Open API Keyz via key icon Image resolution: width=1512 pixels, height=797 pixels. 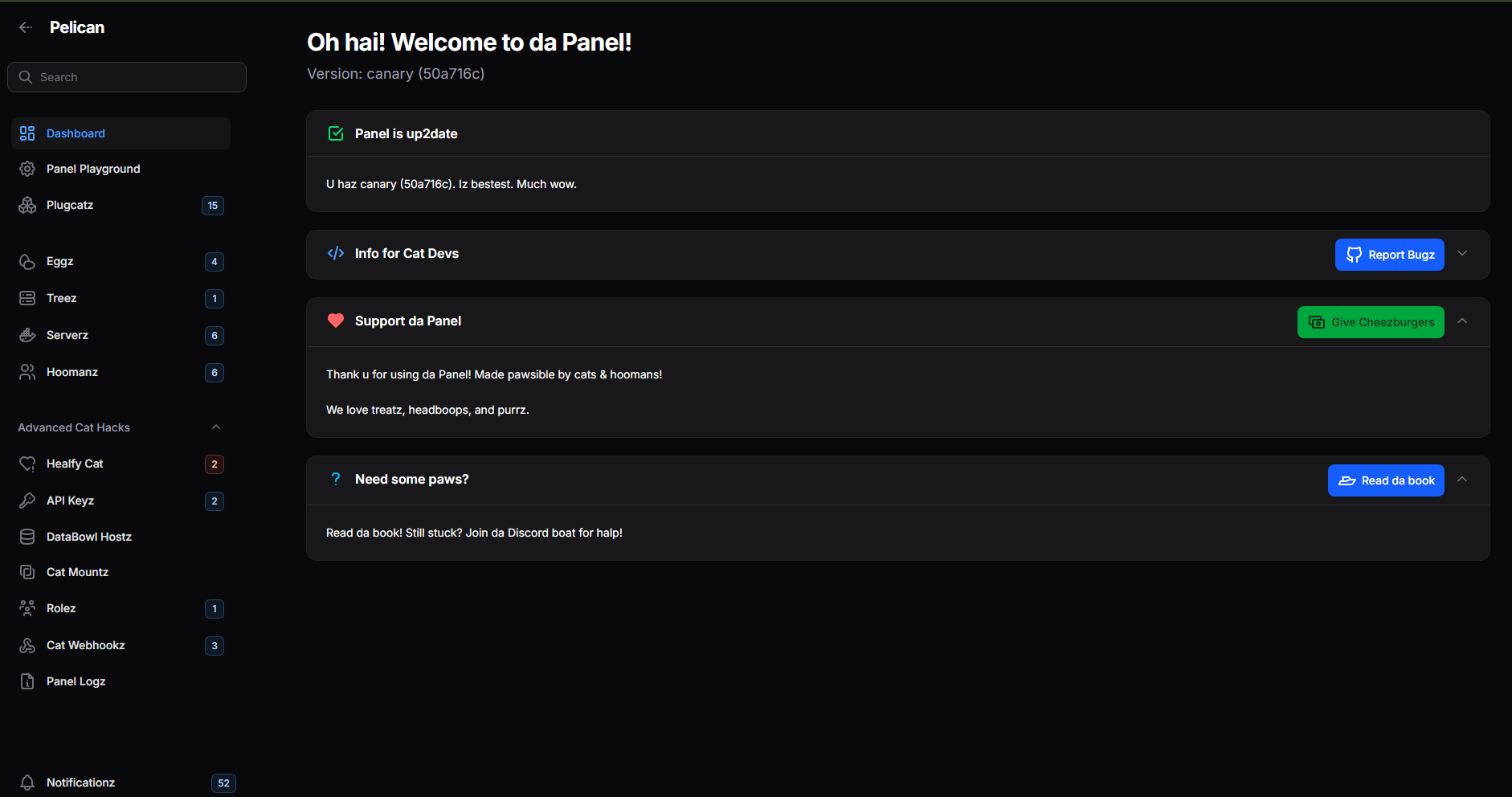(27, 501)
